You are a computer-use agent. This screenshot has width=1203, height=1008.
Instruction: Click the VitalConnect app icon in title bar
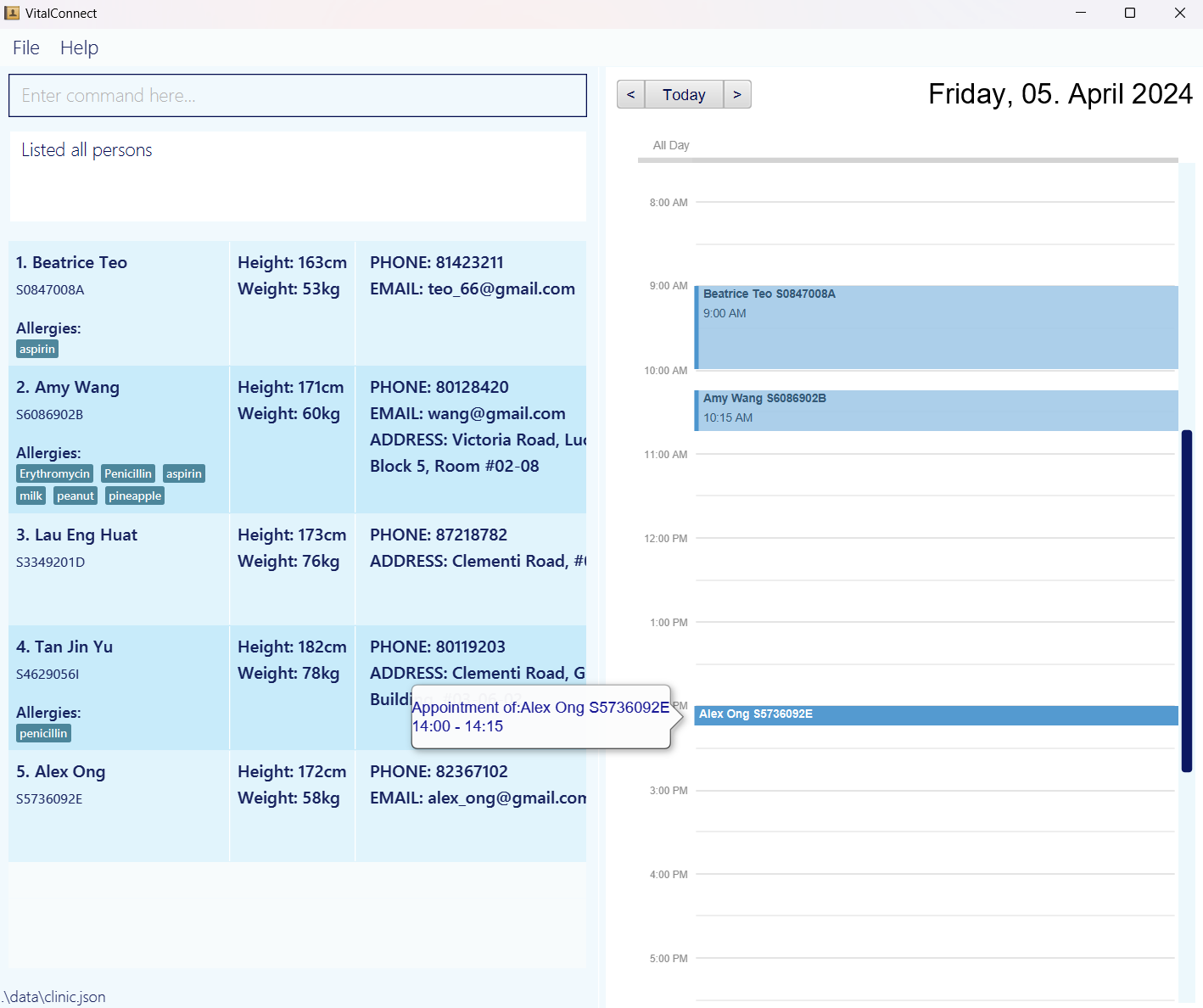click(x=12, y=13)
